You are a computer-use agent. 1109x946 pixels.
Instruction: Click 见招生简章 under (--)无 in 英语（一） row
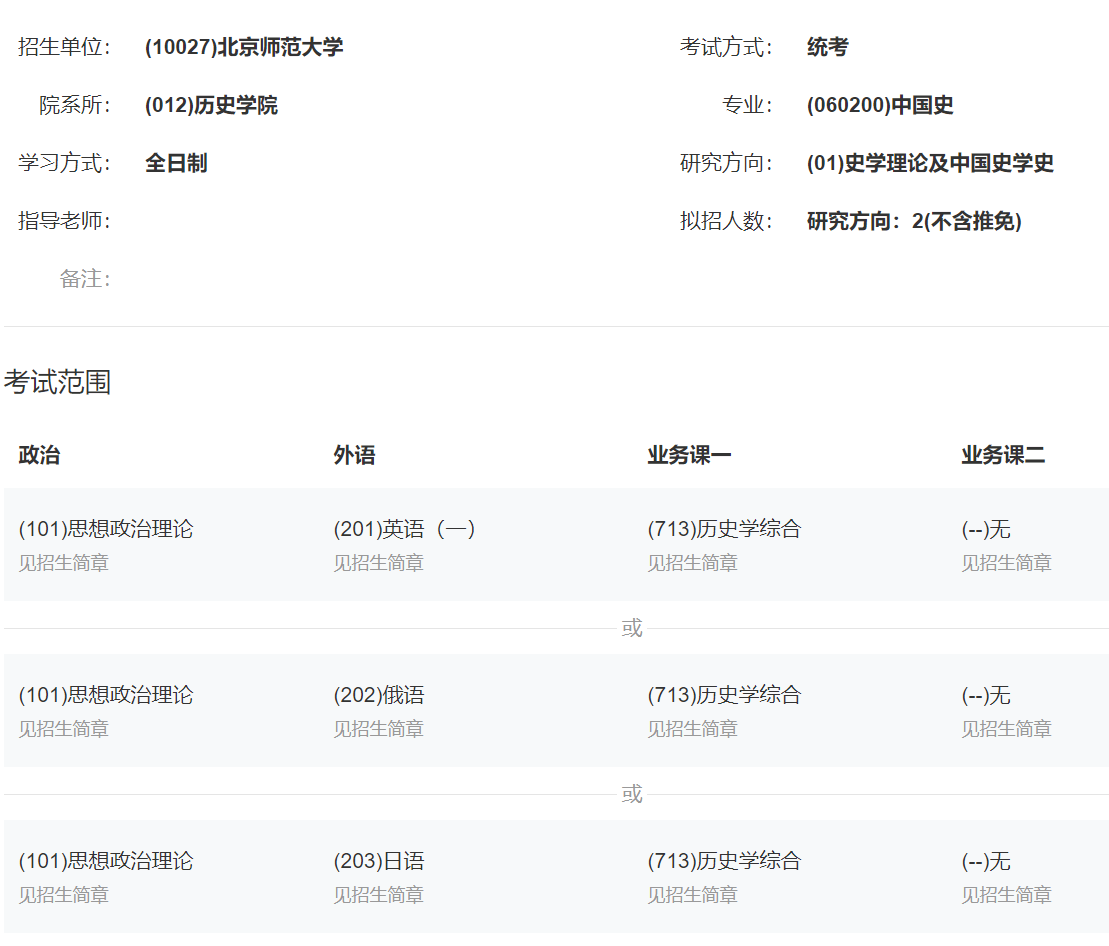pyautogui.click(x=1006, y=563)
